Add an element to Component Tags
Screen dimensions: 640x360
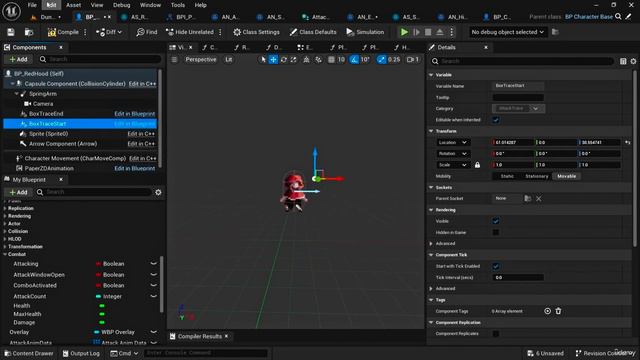[547, 311]
